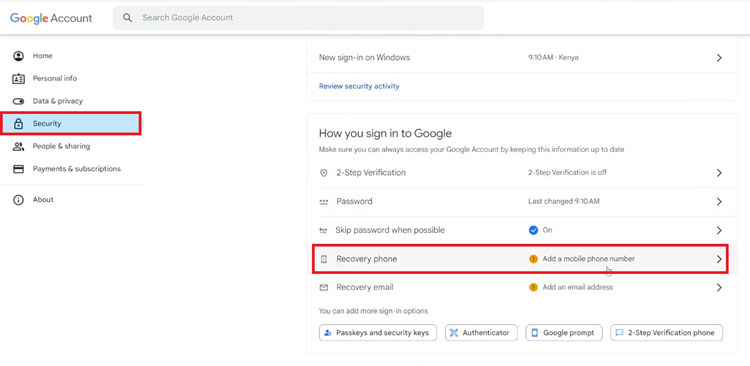Add Passkeys and security keys option
This screenshot has height=366, width=750.
click(378, 333)
